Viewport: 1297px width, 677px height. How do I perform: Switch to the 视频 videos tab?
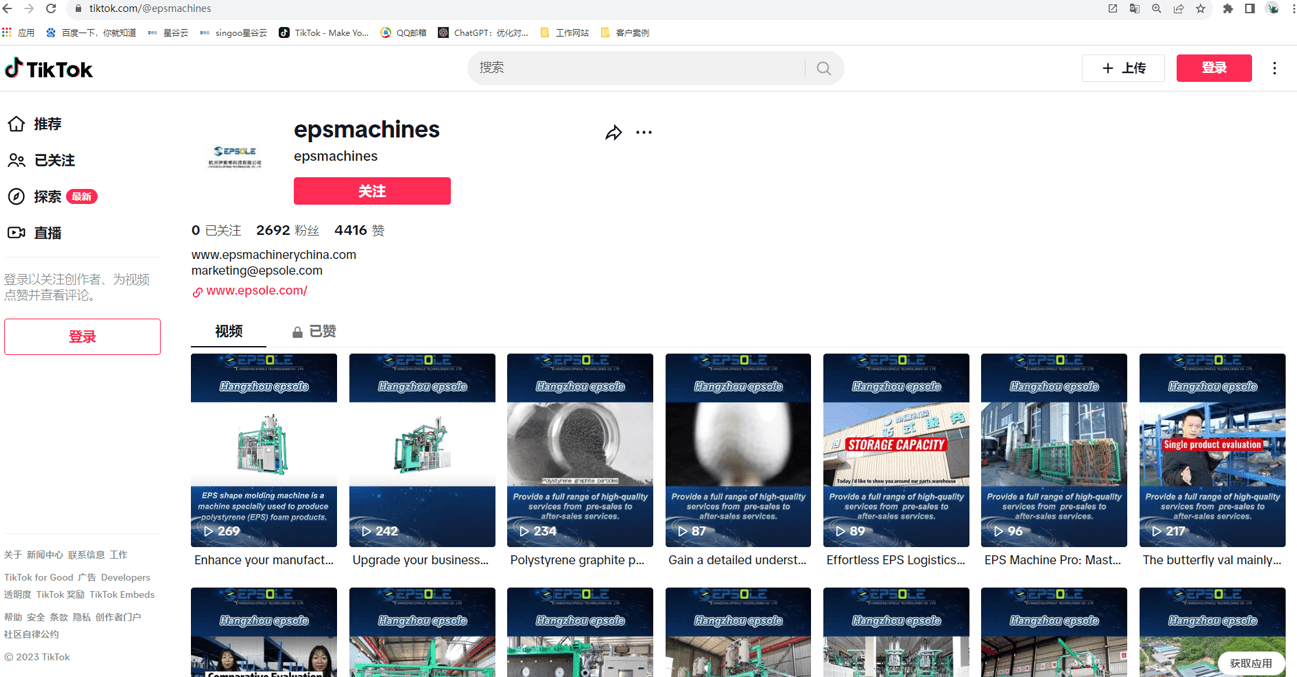point(228,331)
